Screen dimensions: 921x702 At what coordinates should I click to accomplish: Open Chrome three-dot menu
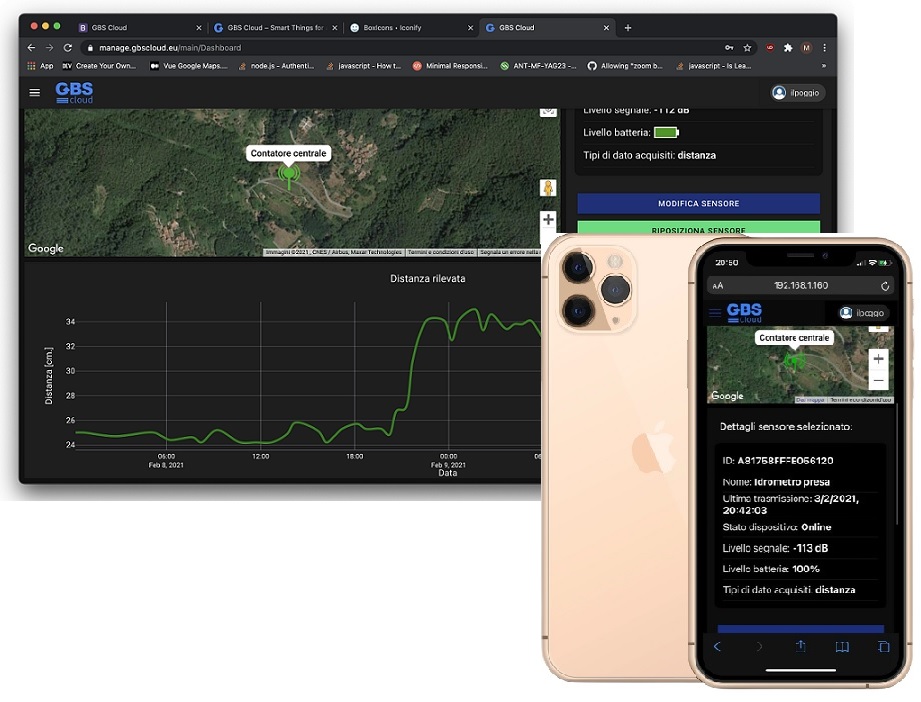point(825,48)
